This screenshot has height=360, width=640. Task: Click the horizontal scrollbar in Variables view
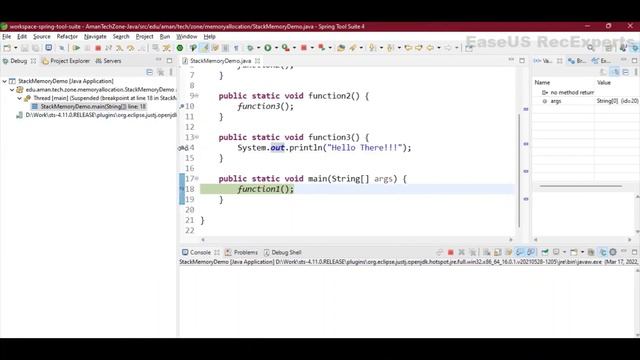click(581, 187)
